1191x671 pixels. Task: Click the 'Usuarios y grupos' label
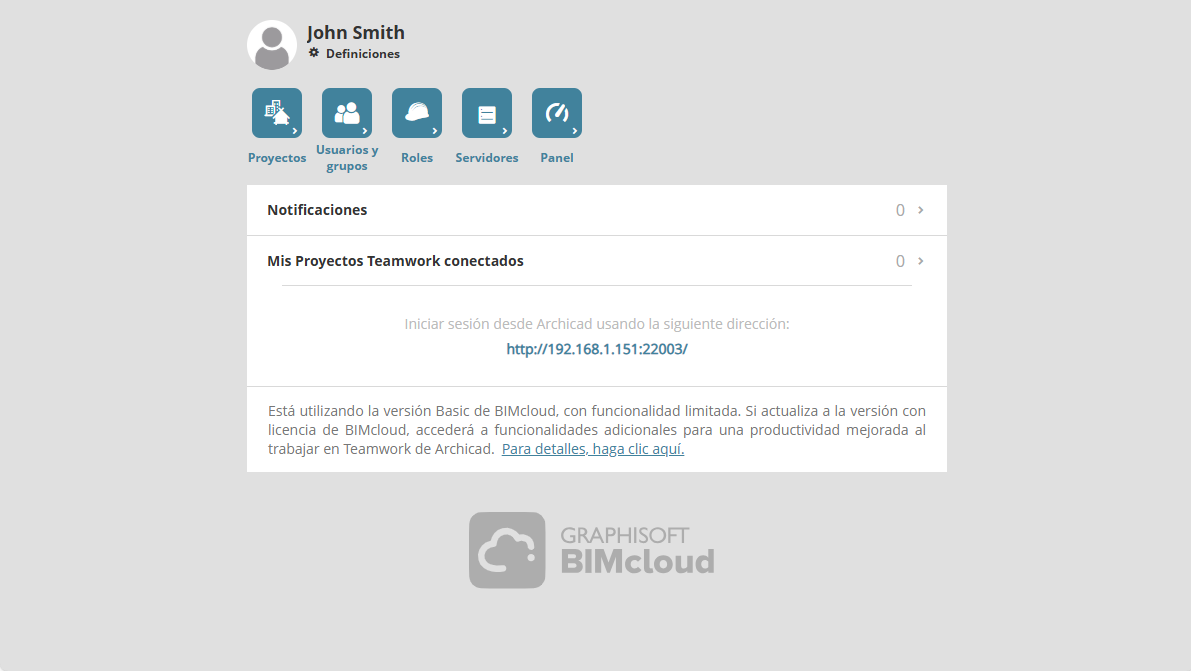click(346, 158)
